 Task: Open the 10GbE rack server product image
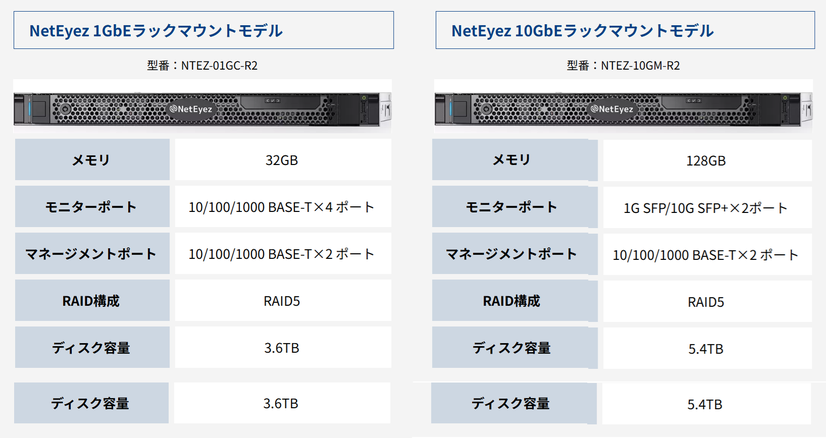click(624, 108)
